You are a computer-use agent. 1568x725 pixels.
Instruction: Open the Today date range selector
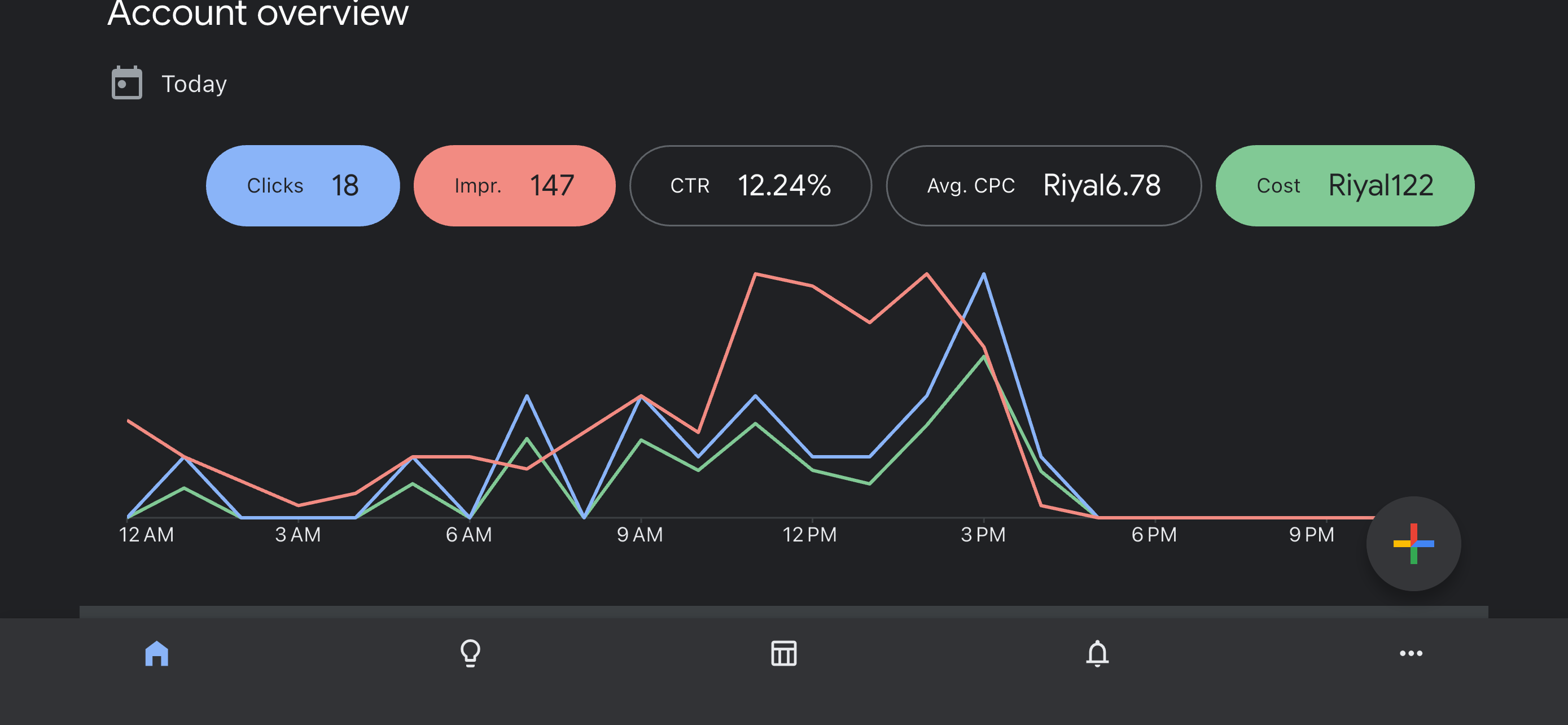coord(194,84)
